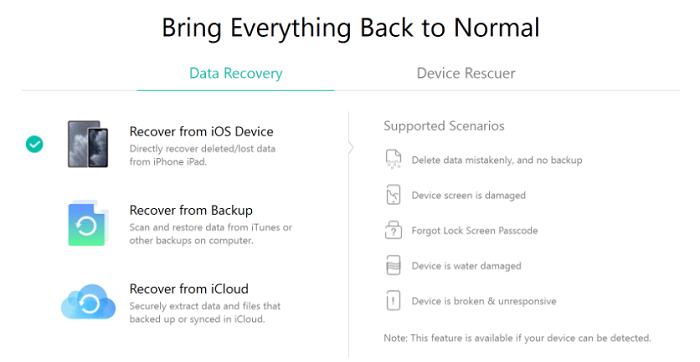Toggle the green checkmark beside iOS Device
This screenshot has width=700, height=362.
[x=34, y=144]
